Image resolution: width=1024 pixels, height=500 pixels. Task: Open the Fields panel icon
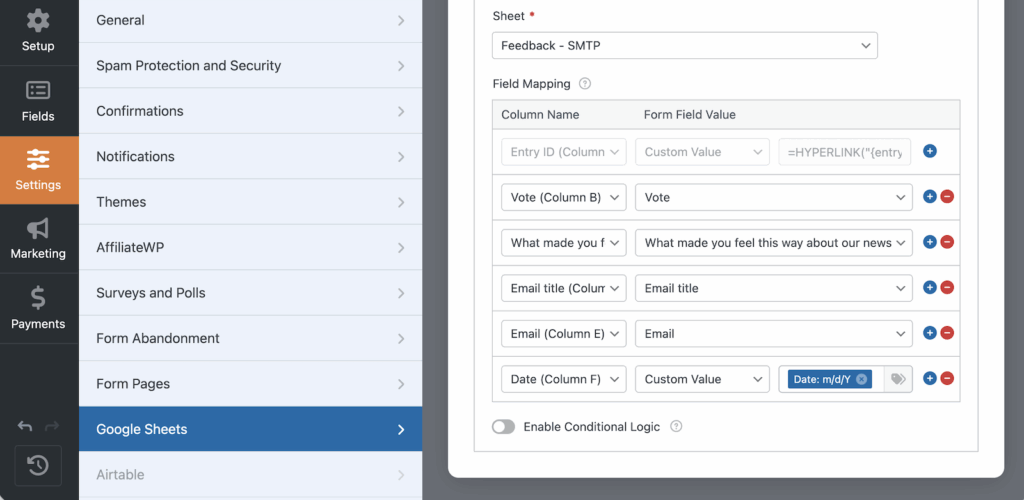click(x=38, y=101)
